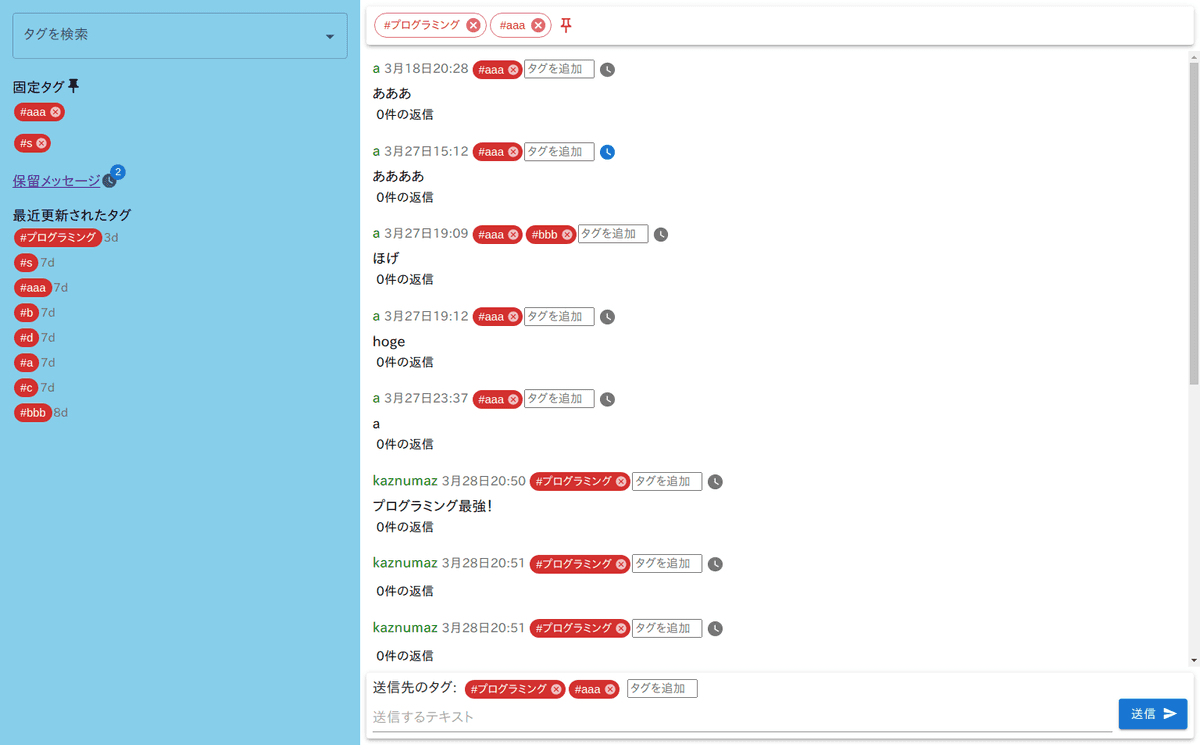
Task: Open the 0件の返信 under the hoge message
Action: pos(405,362)
